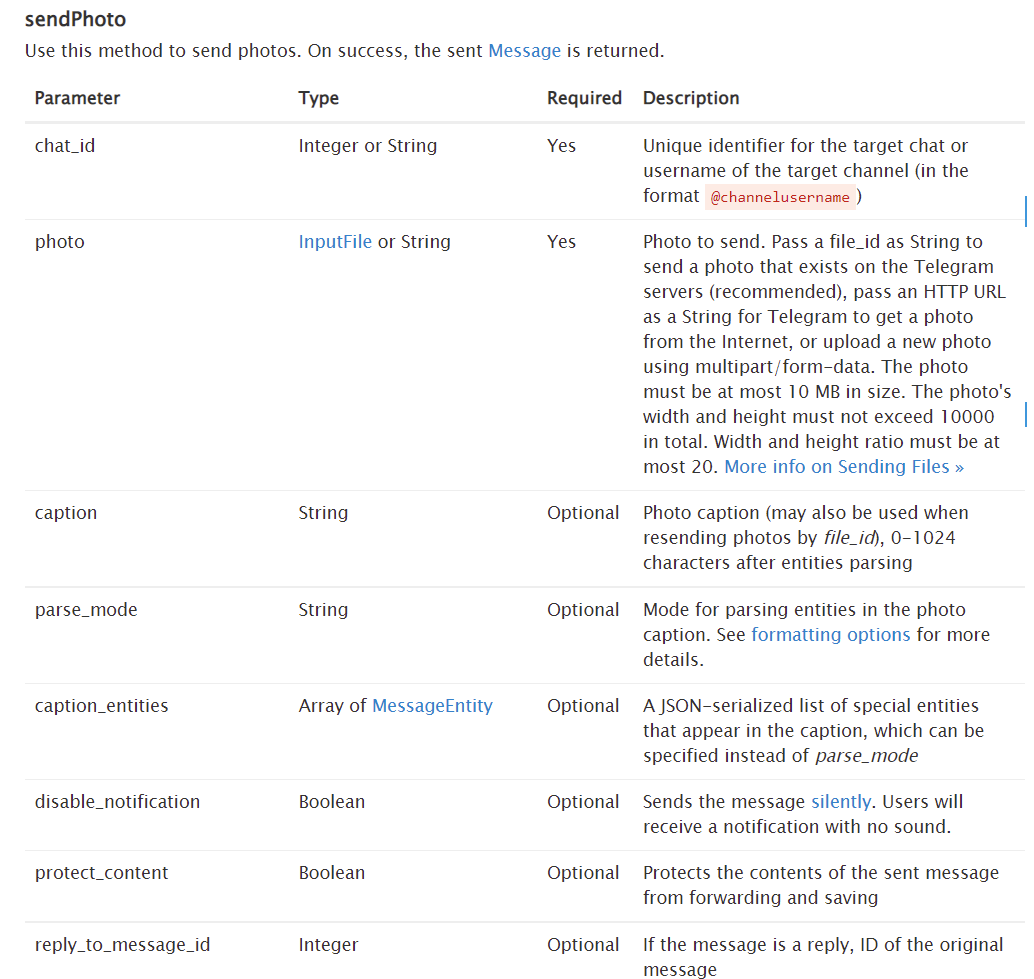This screenshot has width=1034, height=979.
Task: Click the Description column header
Action: point(691,98)
